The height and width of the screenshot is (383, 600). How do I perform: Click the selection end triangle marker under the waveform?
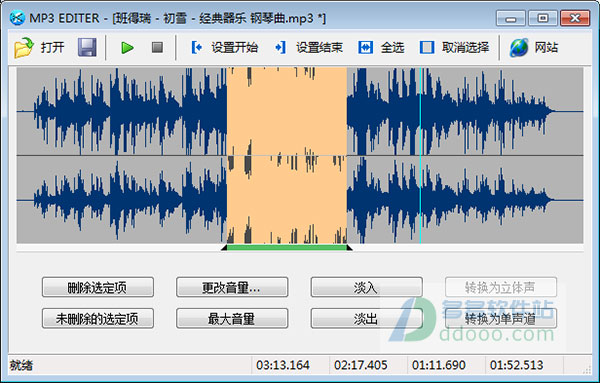pyautogui.click(x=349, y=248)
